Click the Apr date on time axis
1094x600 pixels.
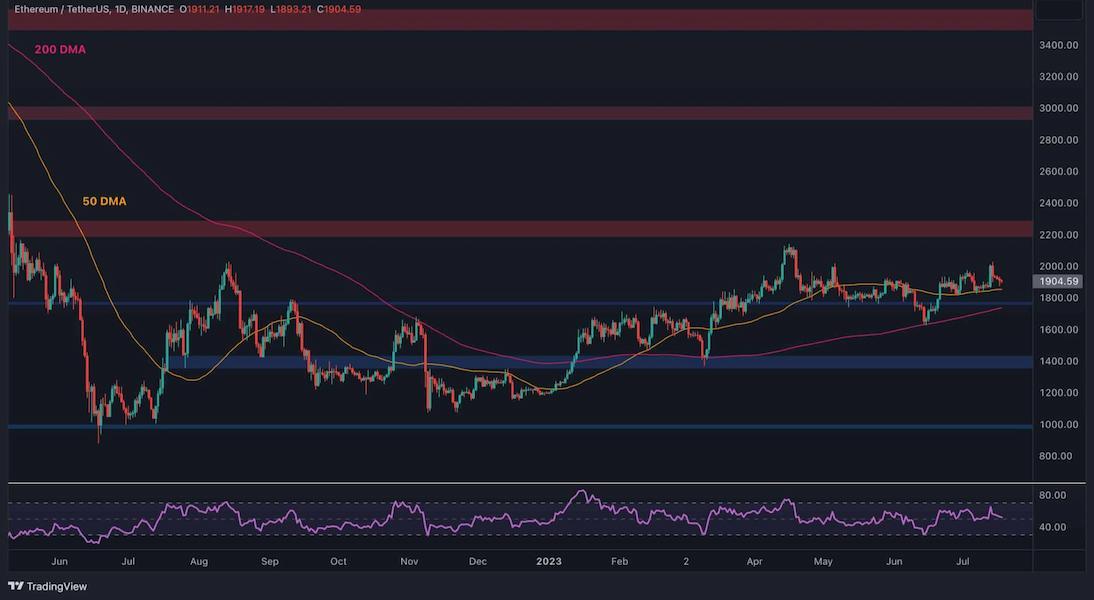pos(754,561)
